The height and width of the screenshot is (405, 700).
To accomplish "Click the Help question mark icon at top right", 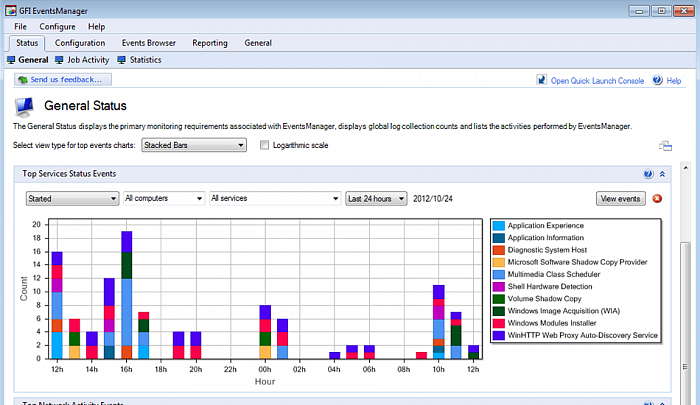I will [658, 80].
